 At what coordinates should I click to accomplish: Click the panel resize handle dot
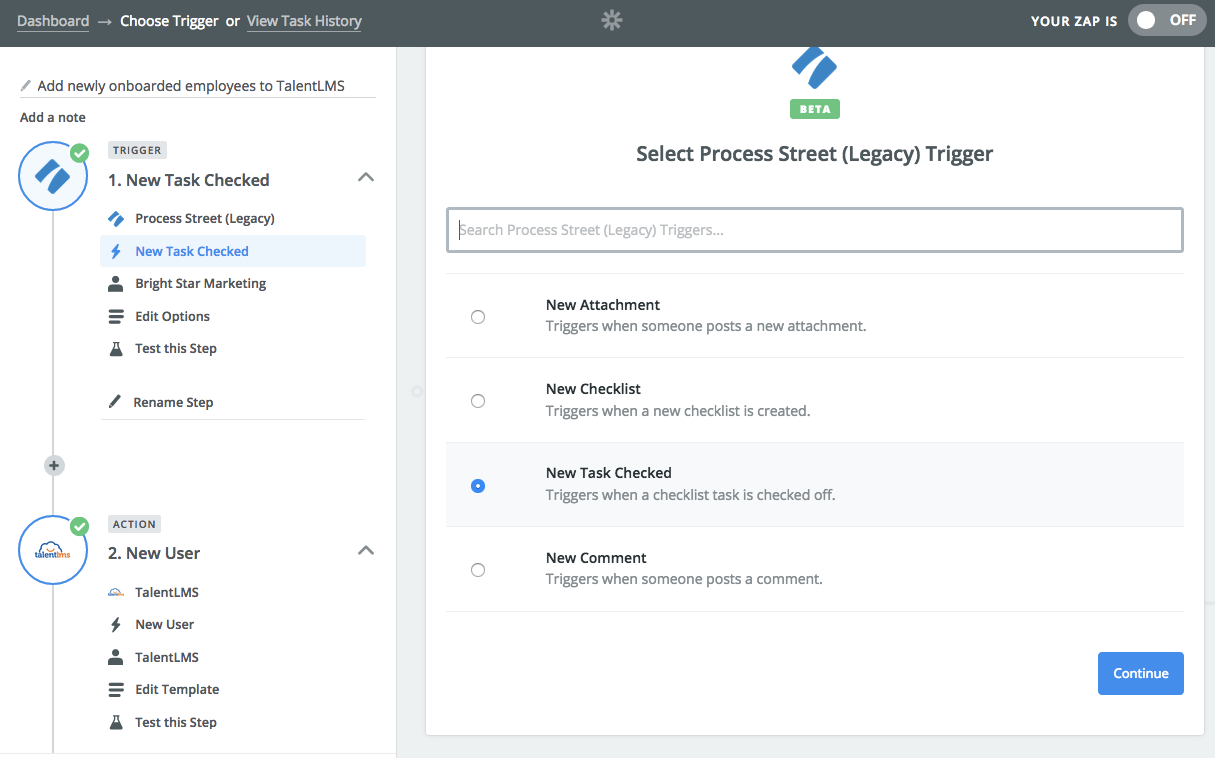(x=417, y=391)
